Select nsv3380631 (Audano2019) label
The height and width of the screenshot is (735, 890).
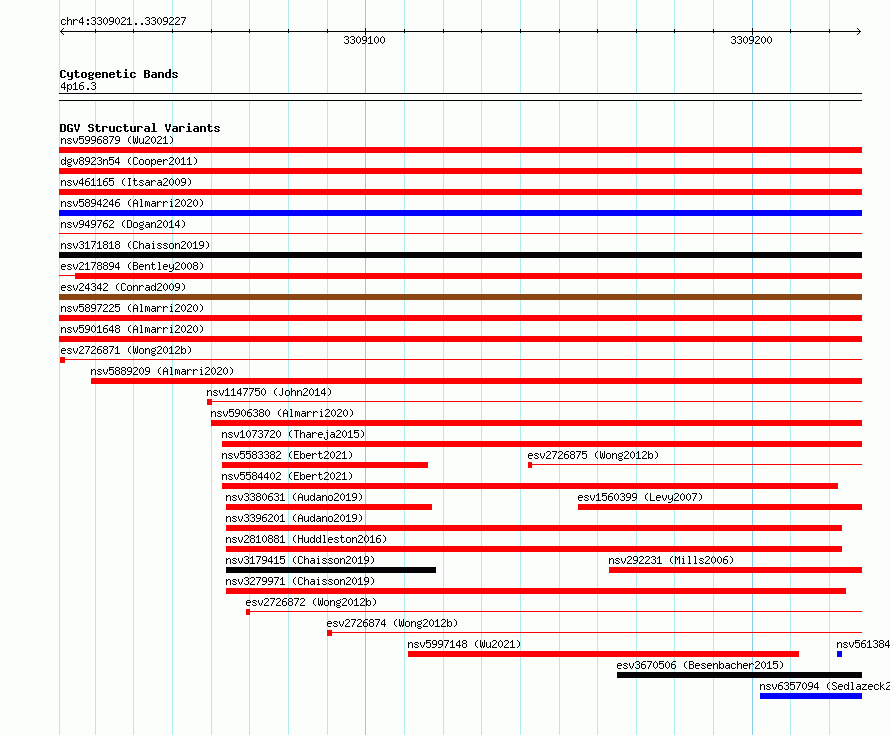294,497
